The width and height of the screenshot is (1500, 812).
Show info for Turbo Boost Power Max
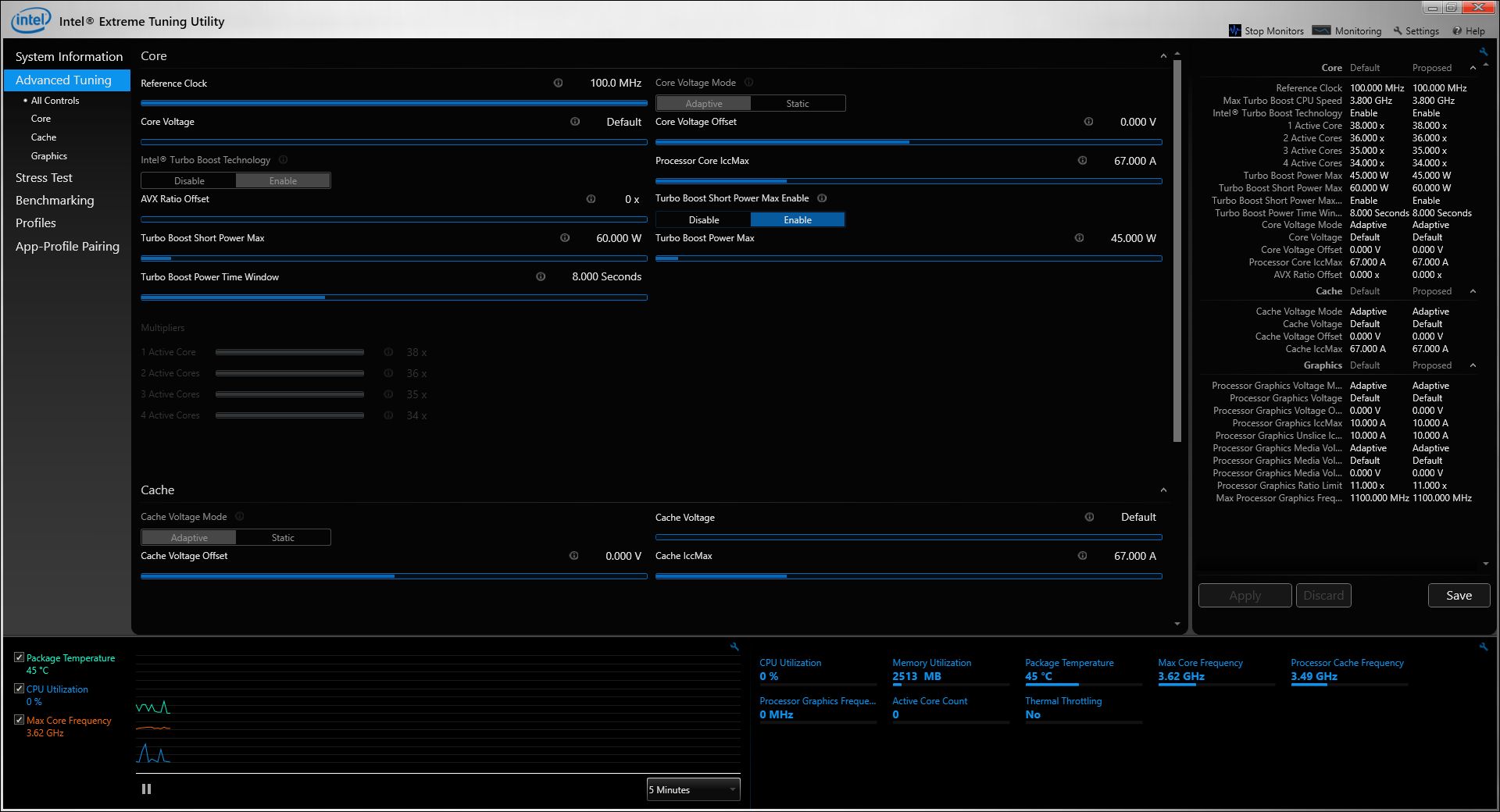1079,238
